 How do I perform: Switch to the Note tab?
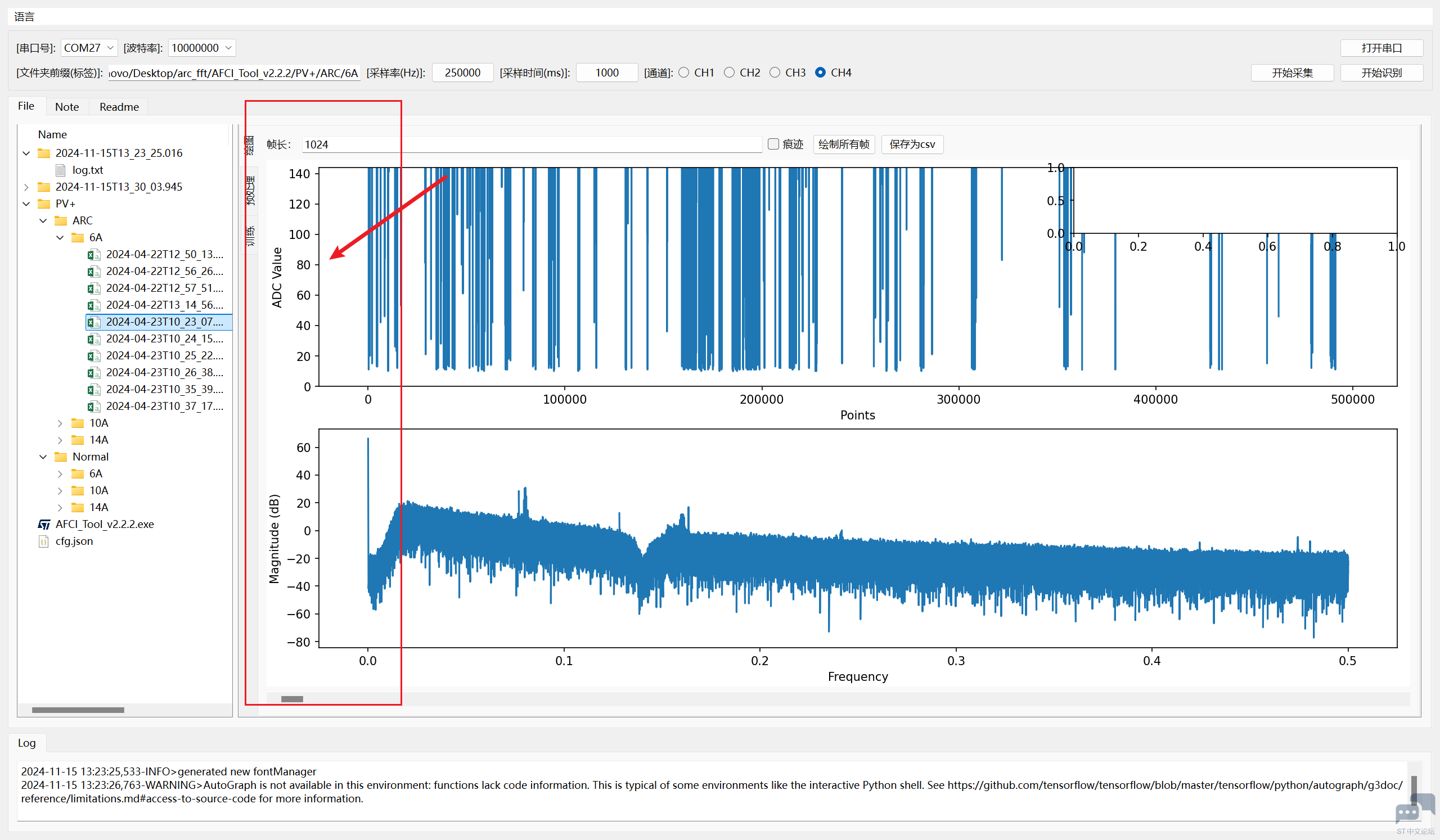pos(67,107)
